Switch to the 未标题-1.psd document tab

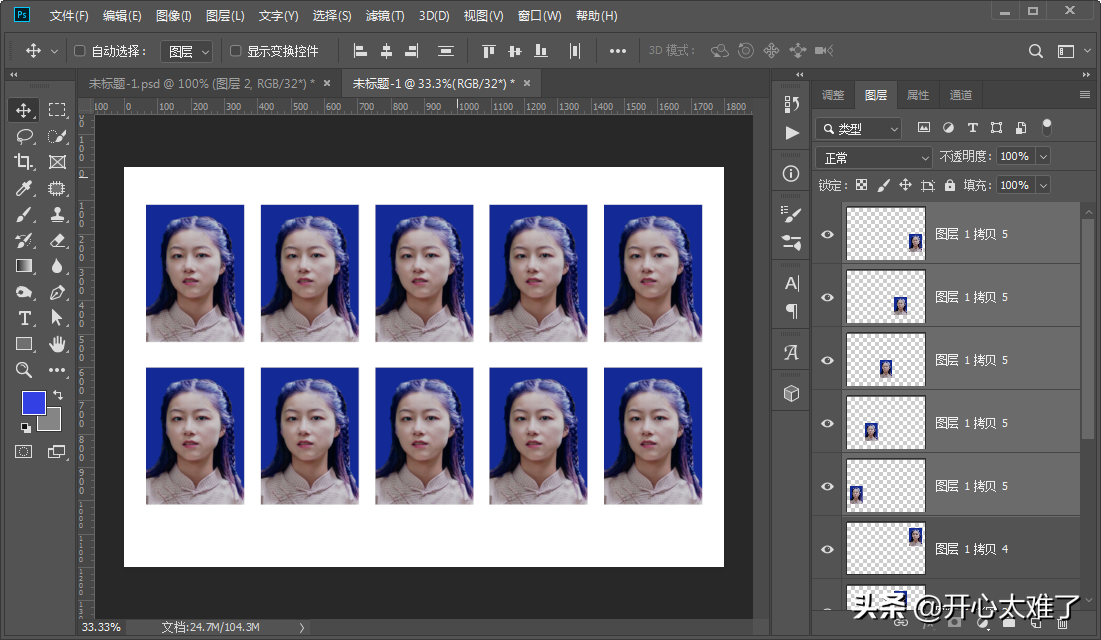[201, 83]
